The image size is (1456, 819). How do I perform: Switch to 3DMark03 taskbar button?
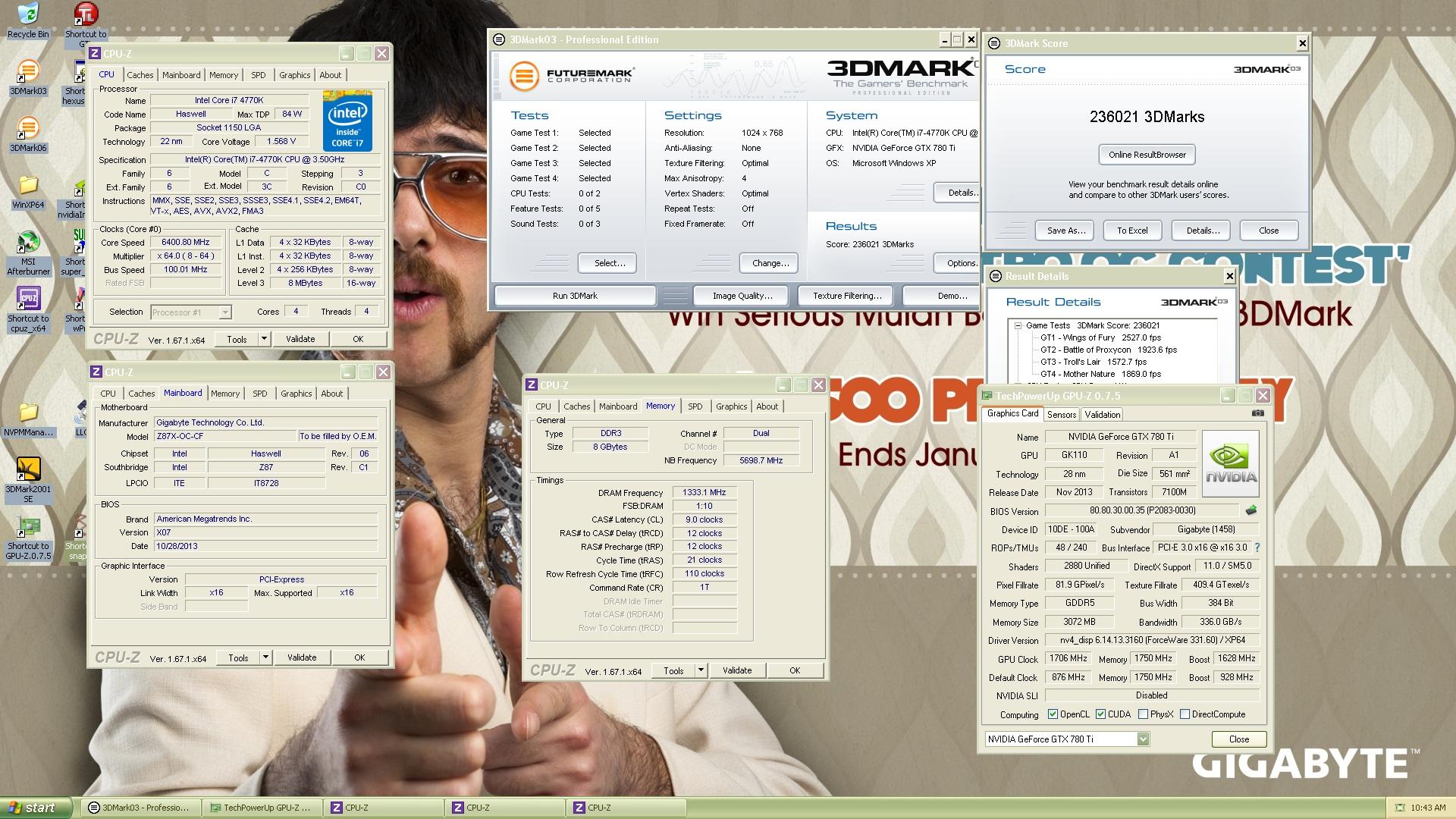(x=142, y=808)
